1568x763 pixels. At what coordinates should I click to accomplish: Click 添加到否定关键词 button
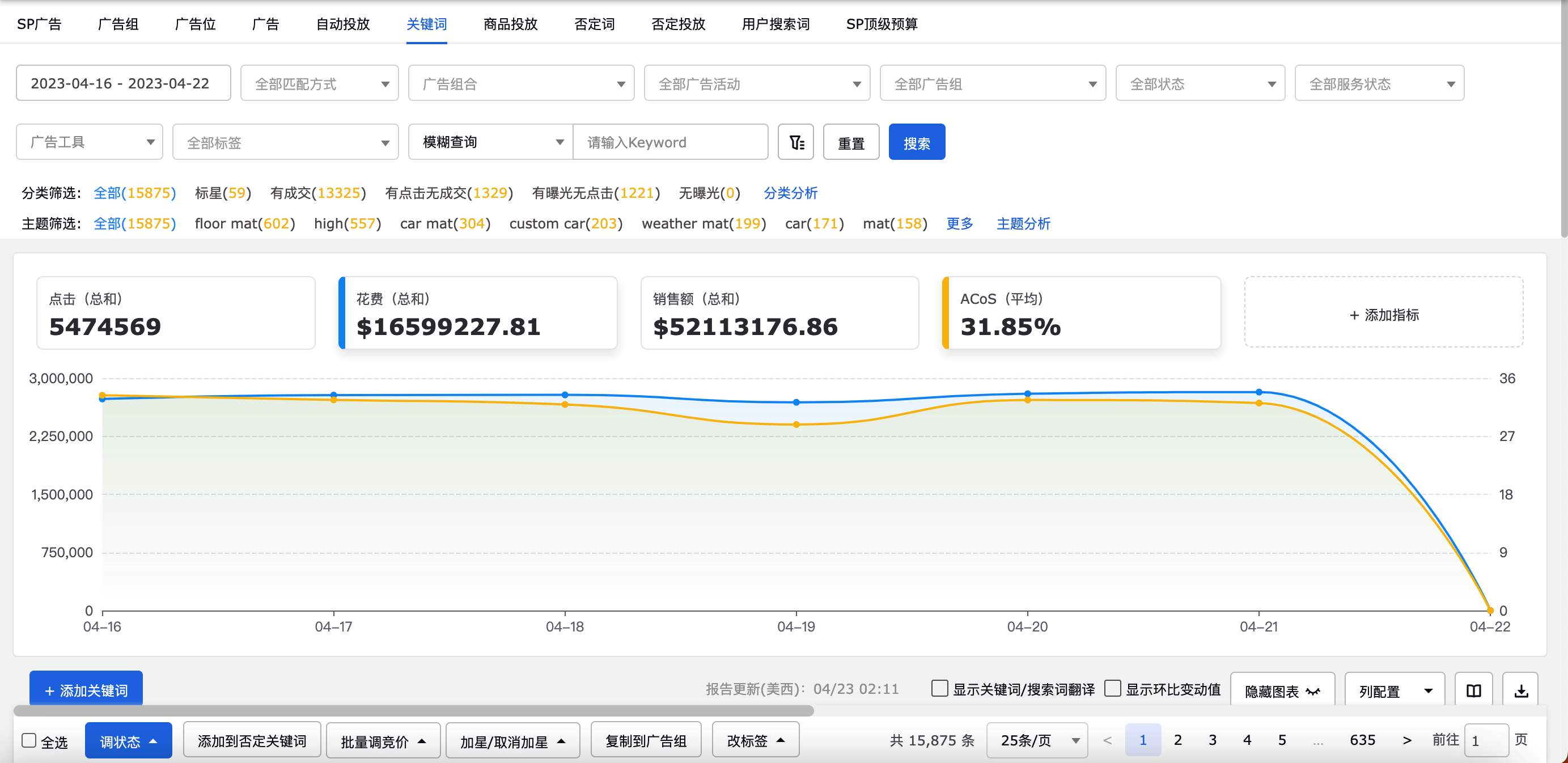point(252,740)
